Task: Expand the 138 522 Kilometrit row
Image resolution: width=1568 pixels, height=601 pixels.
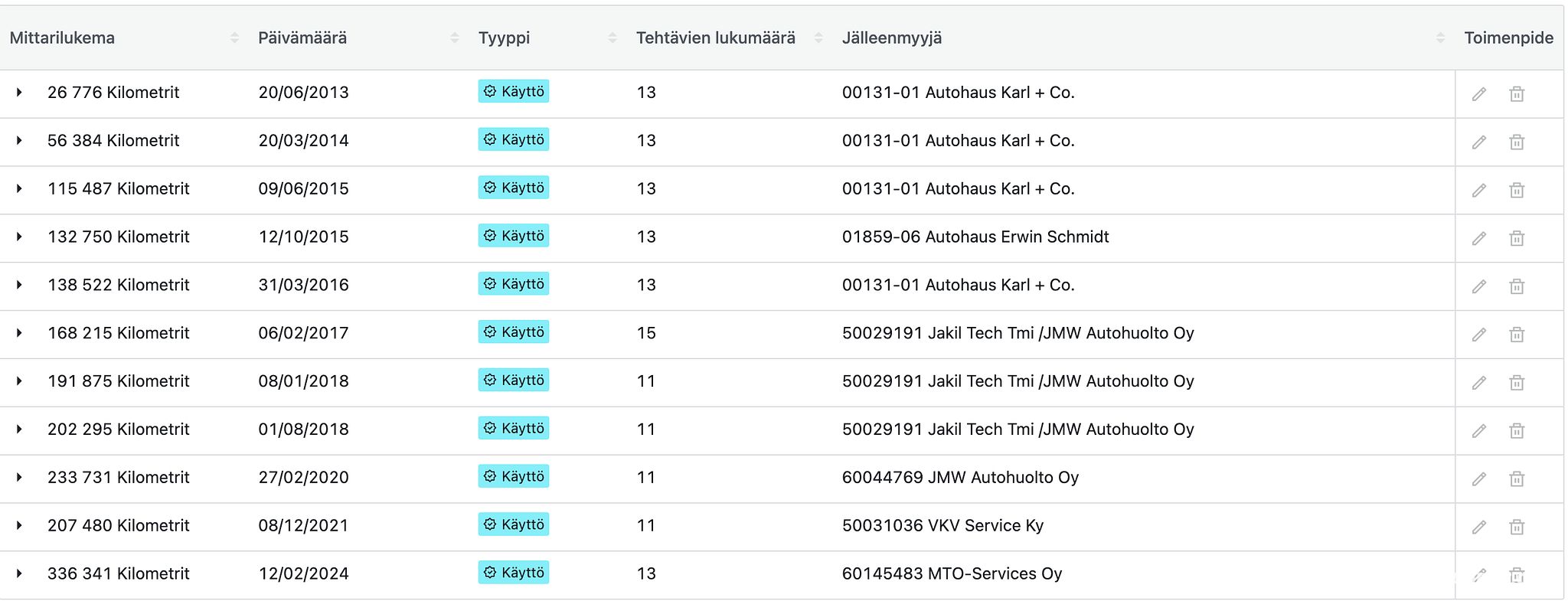Action: [x=19, y=285]
